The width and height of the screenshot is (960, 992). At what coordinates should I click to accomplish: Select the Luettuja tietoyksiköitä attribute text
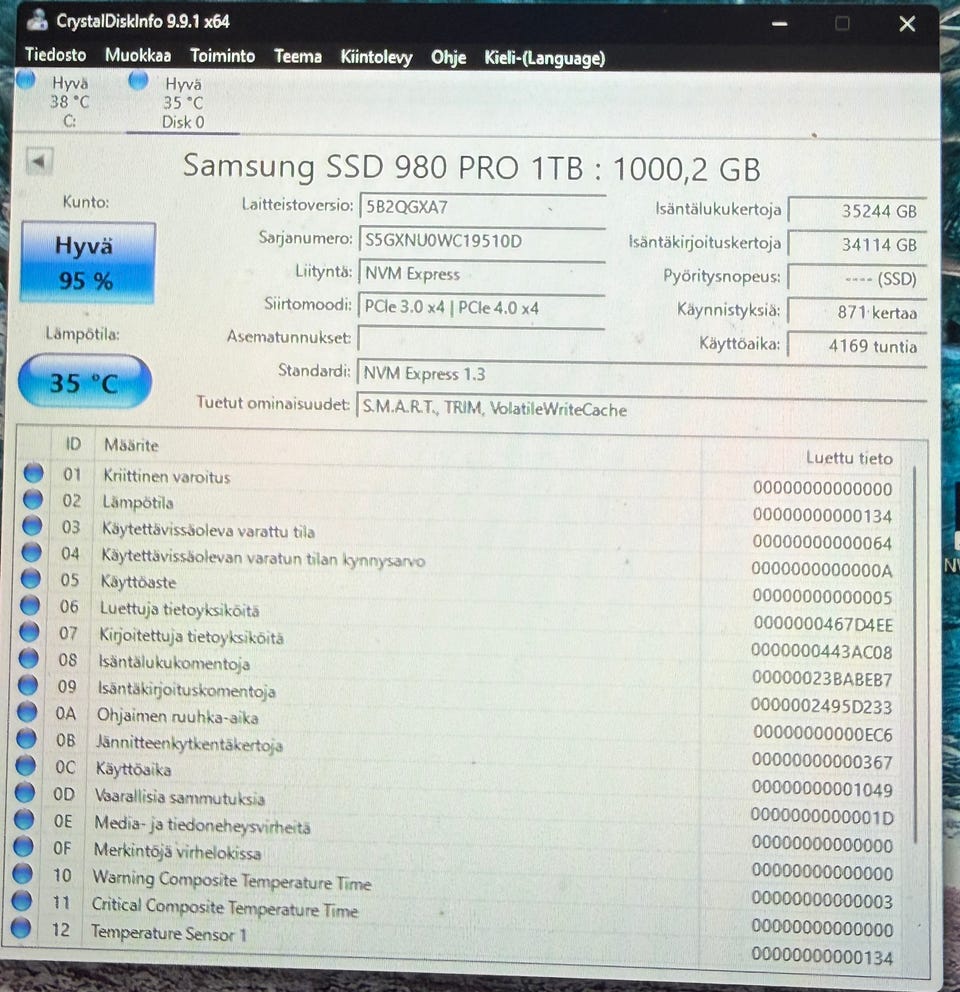(x=180, y=609)
